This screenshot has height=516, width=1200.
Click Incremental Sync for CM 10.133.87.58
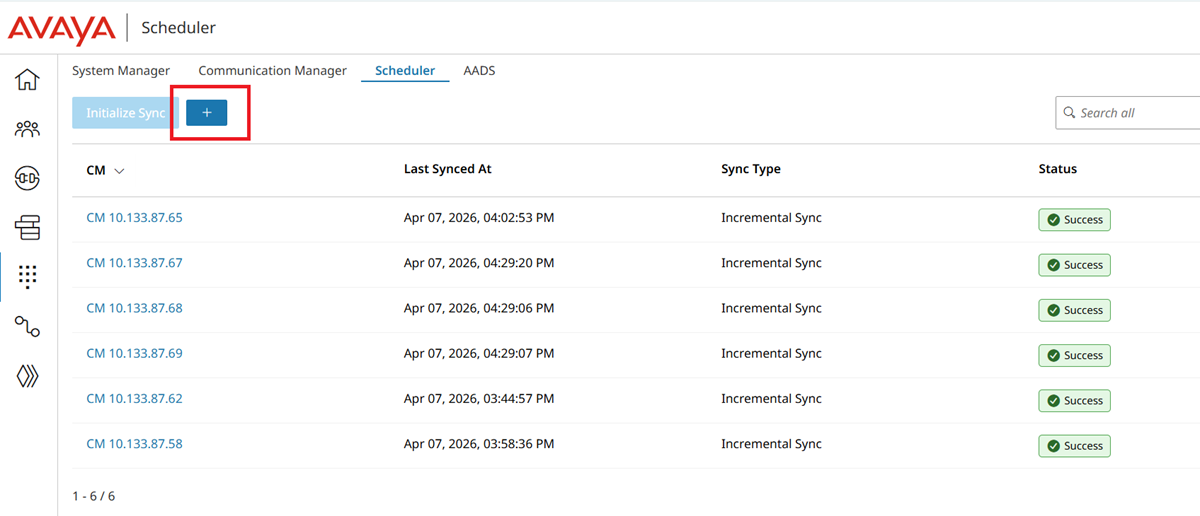click(771, 443)
